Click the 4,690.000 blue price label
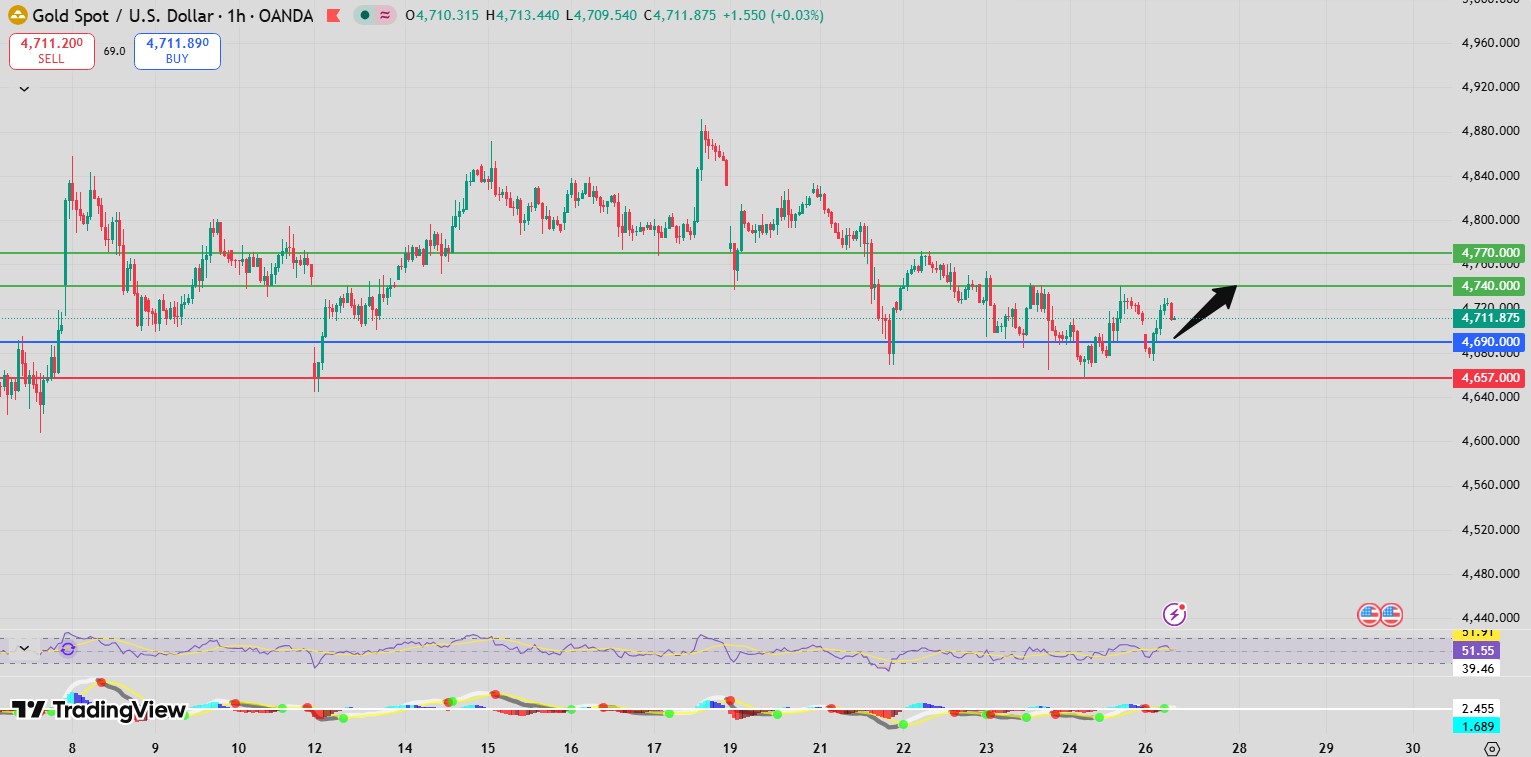Viewport: 1531px width, 757px height. 1489,342
